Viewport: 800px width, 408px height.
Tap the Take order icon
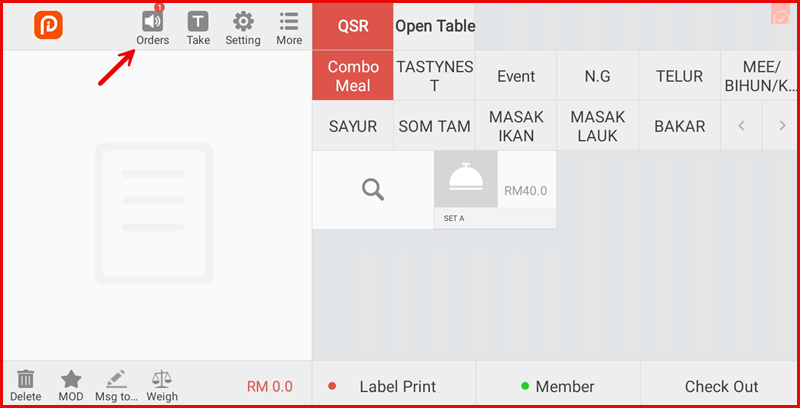(198, 22)
